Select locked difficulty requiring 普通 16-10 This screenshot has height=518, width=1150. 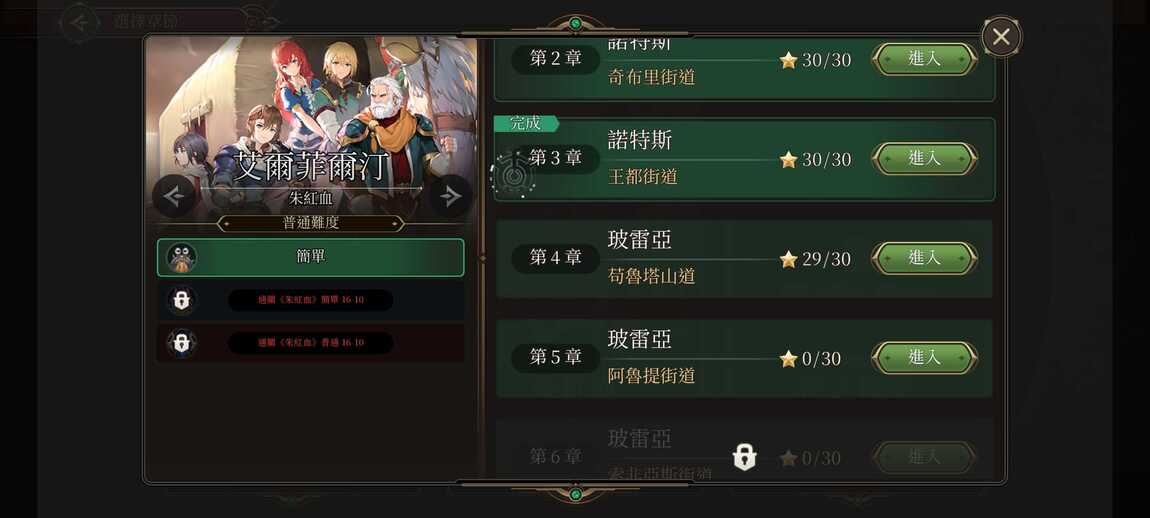click(311, 343)
